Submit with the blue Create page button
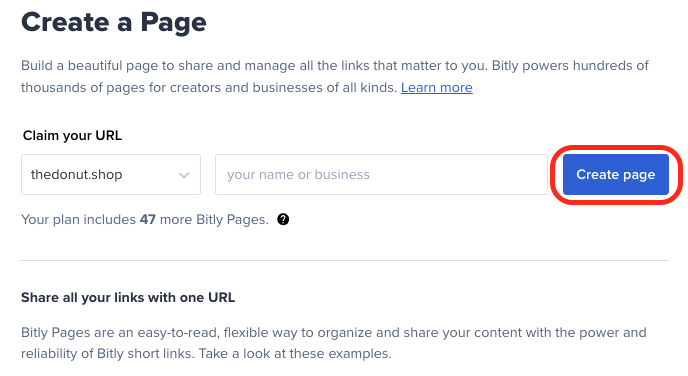The width and height of the screenshot is (688, 376). 616,174
